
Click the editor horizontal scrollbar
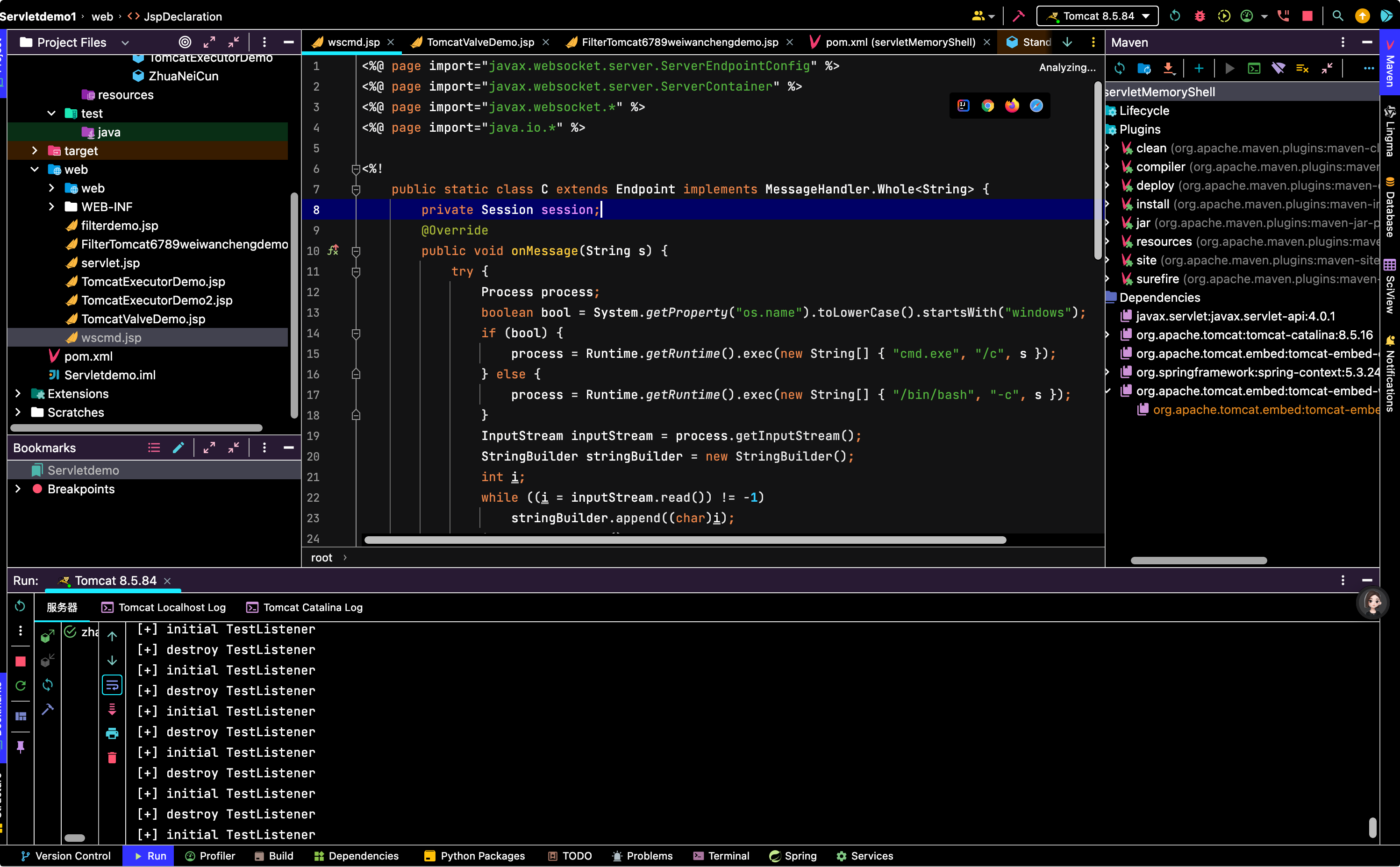(685, 540)
